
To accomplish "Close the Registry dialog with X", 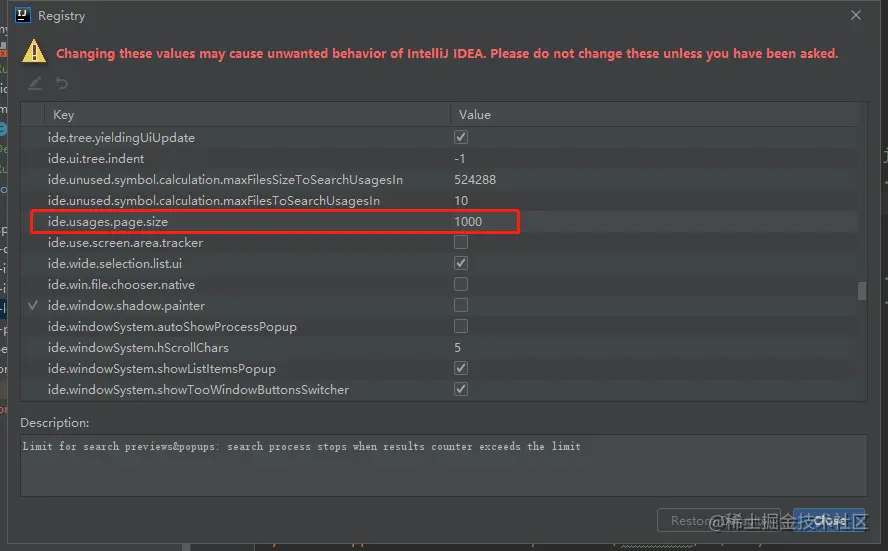I will coord(856,15).
